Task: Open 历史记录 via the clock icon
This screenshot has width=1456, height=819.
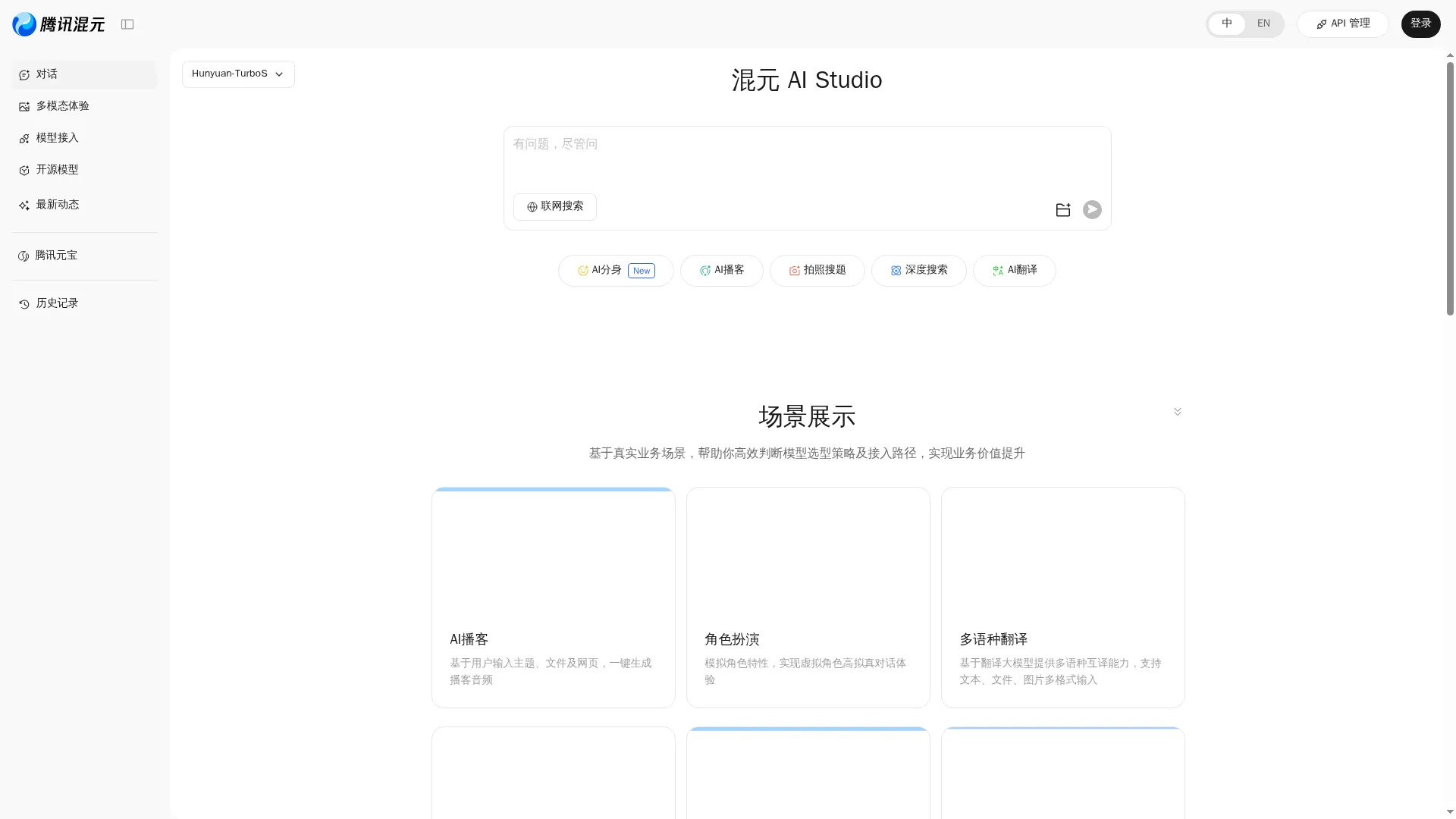Action: (x=24, y=303)
